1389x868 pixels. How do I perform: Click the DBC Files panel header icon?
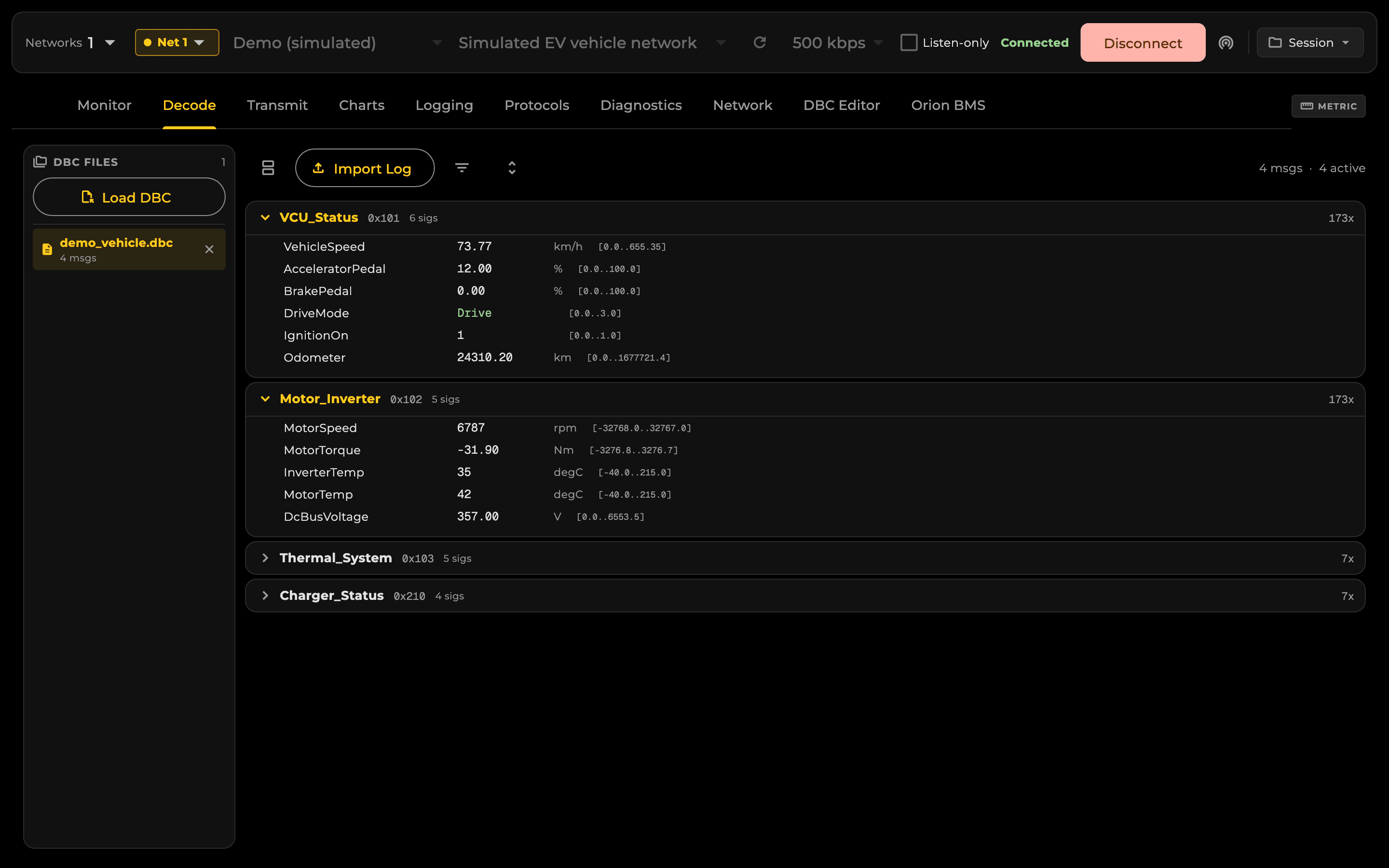[40, 162]
